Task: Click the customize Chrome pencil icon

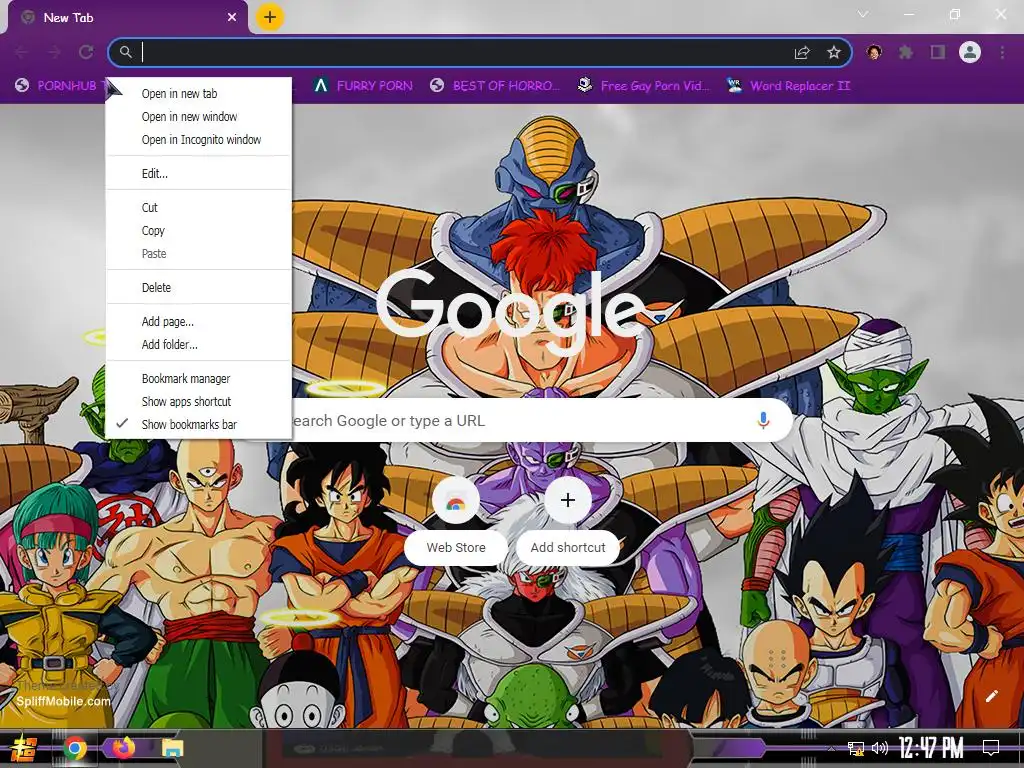Action: click(x=991, y=696)
